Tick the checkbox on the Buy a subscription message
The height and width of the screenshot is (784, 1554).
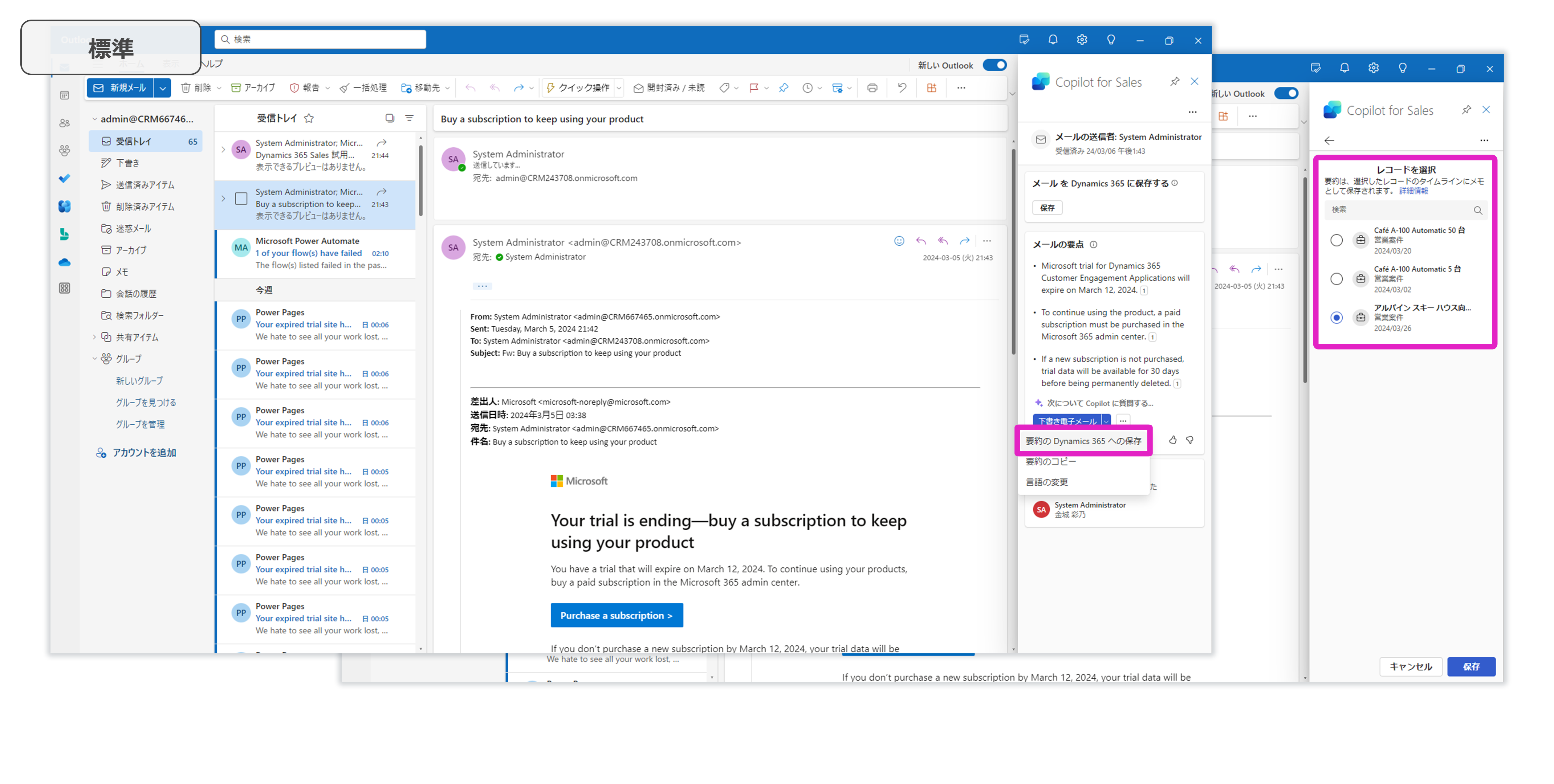click(241, 199)
